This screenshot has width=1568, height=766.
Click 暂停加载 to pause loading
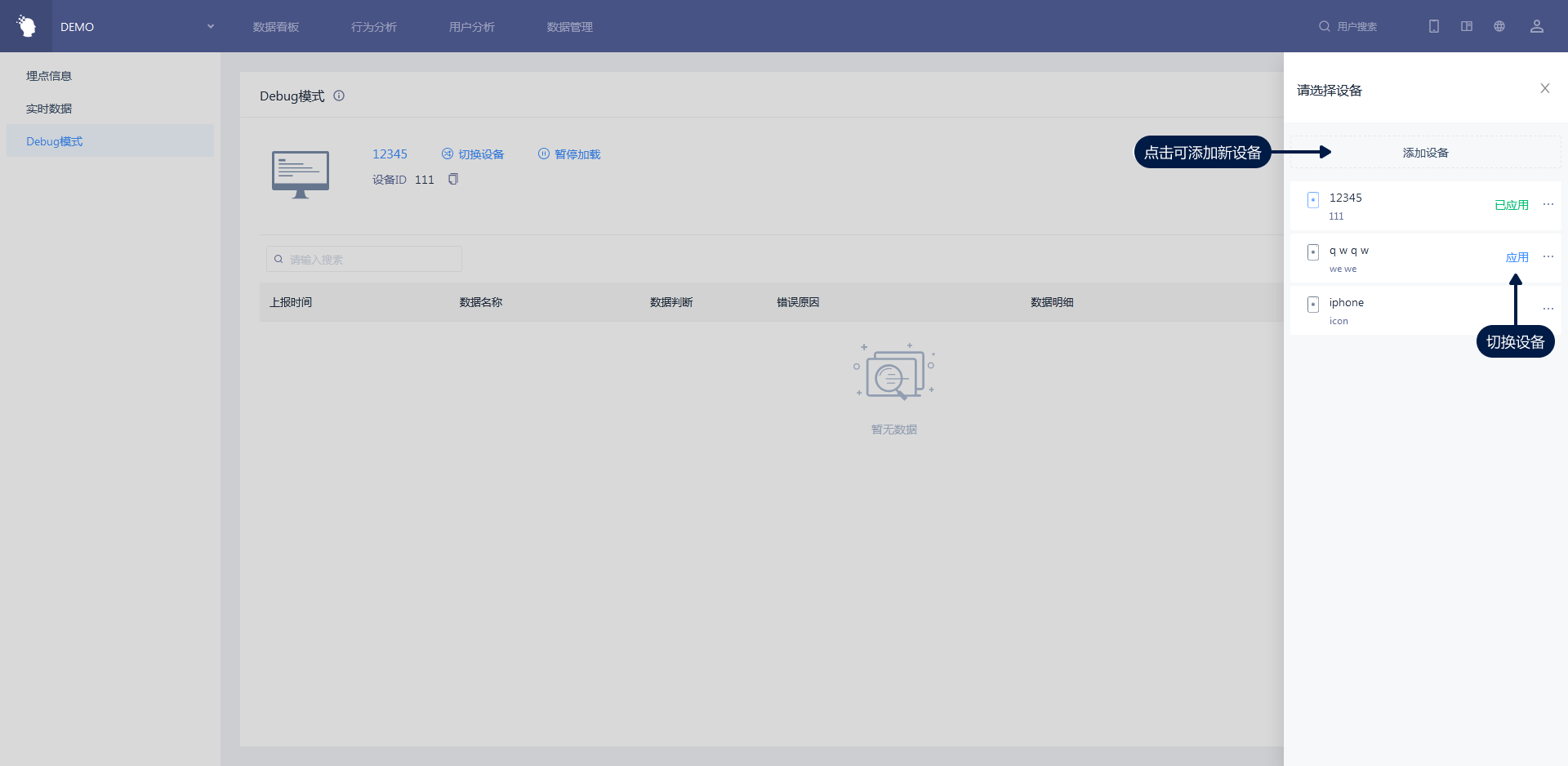tap(569, 154)
